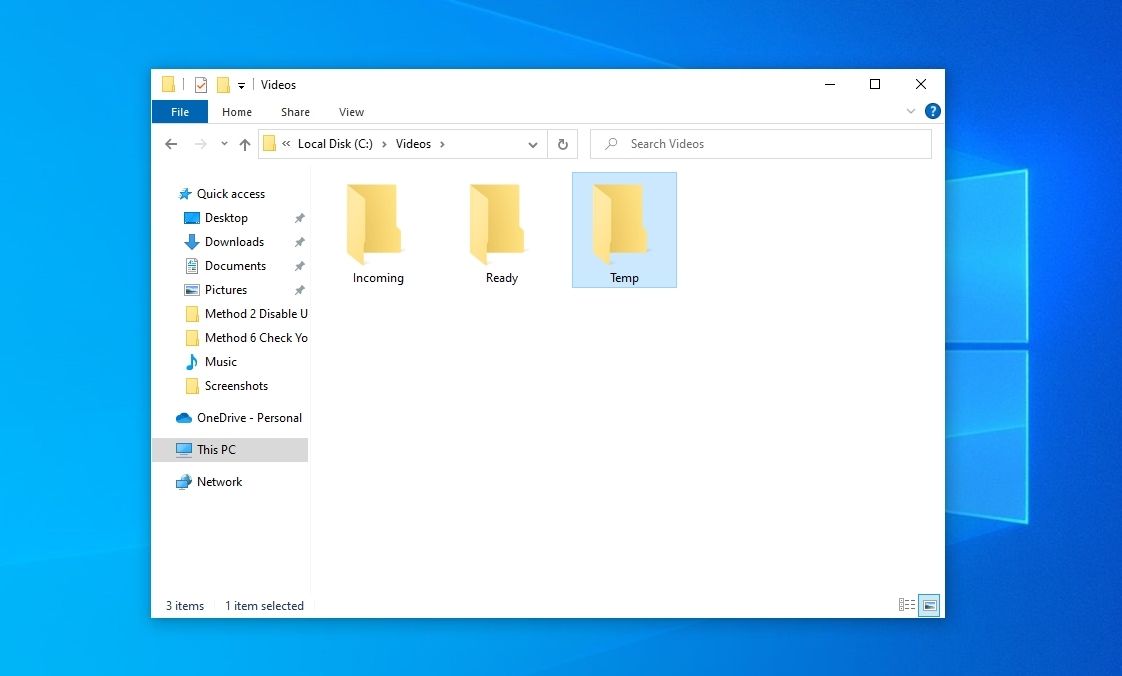This screenshot has height=676, width=1122.
Task: Click the Help question mark button
Action: tap(932, 111)
